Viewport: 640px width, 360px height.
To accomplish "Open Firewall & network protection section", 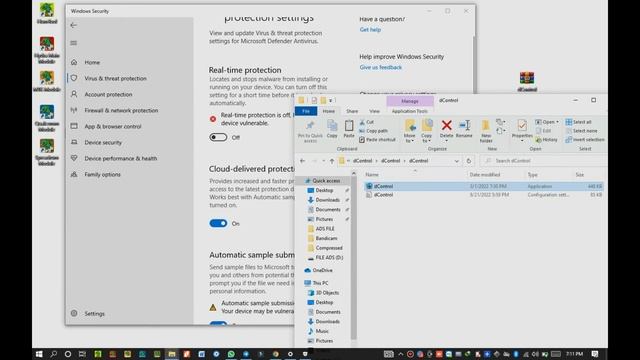I will (121, 110).
